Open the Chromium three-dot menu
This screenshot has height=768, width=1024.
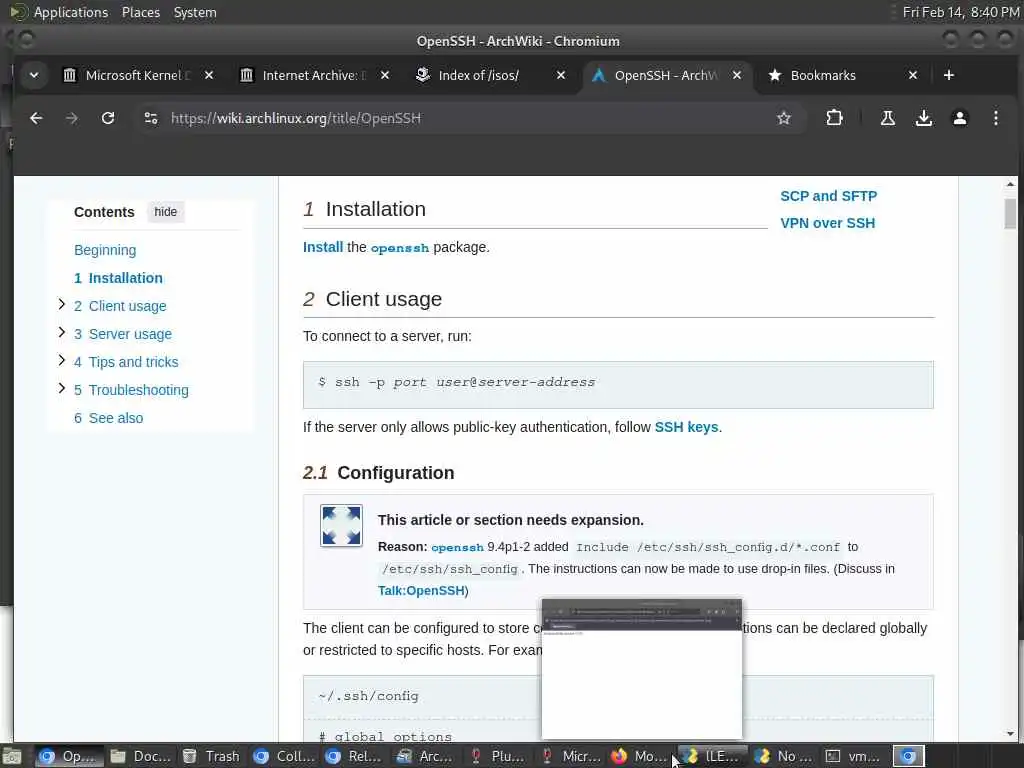click(x=995, y=118)
